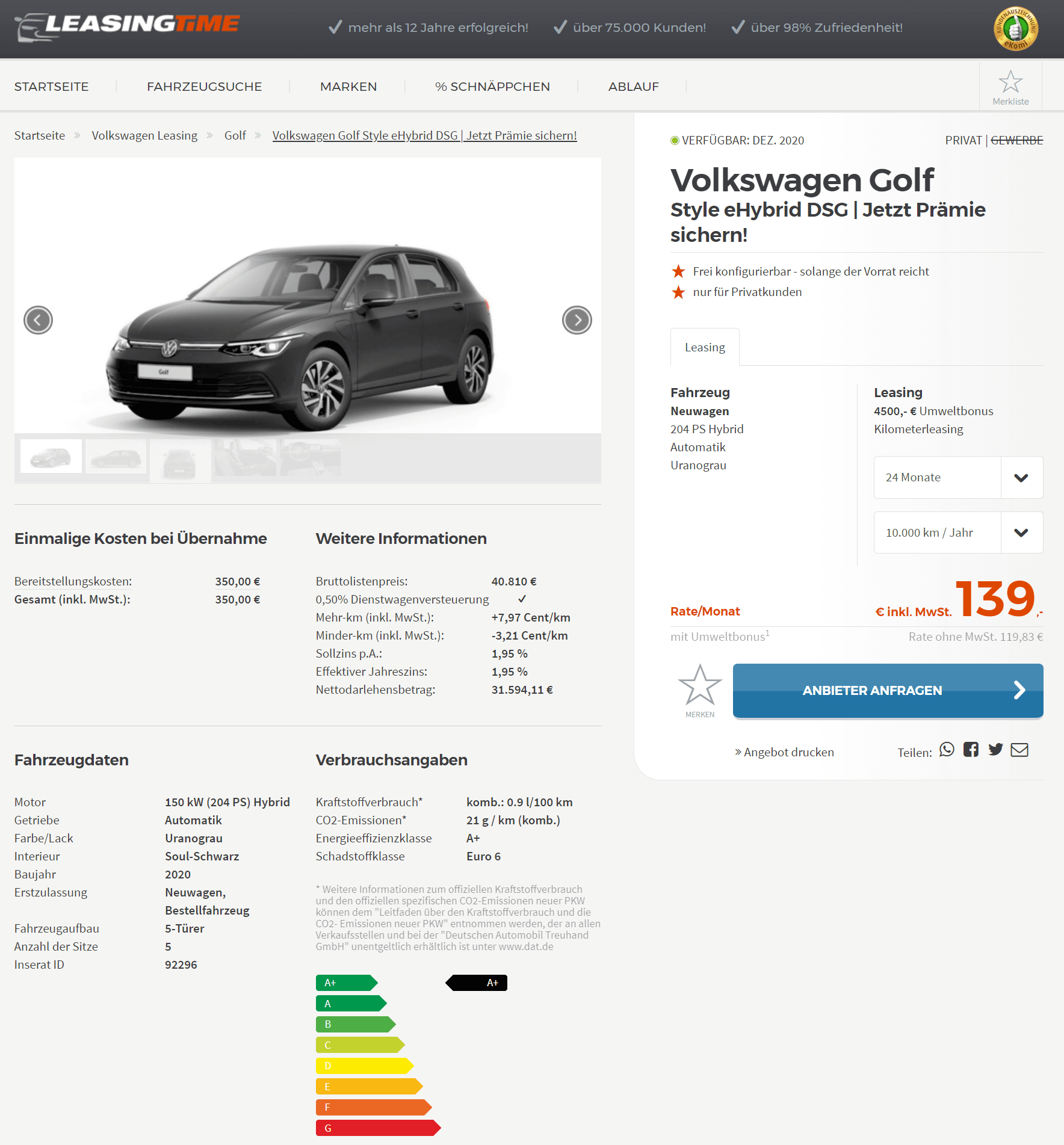Click the 139 monthly rate price
This screenshot has width=1064, height=1145.
pyautogui.click(x=995, y=599)
